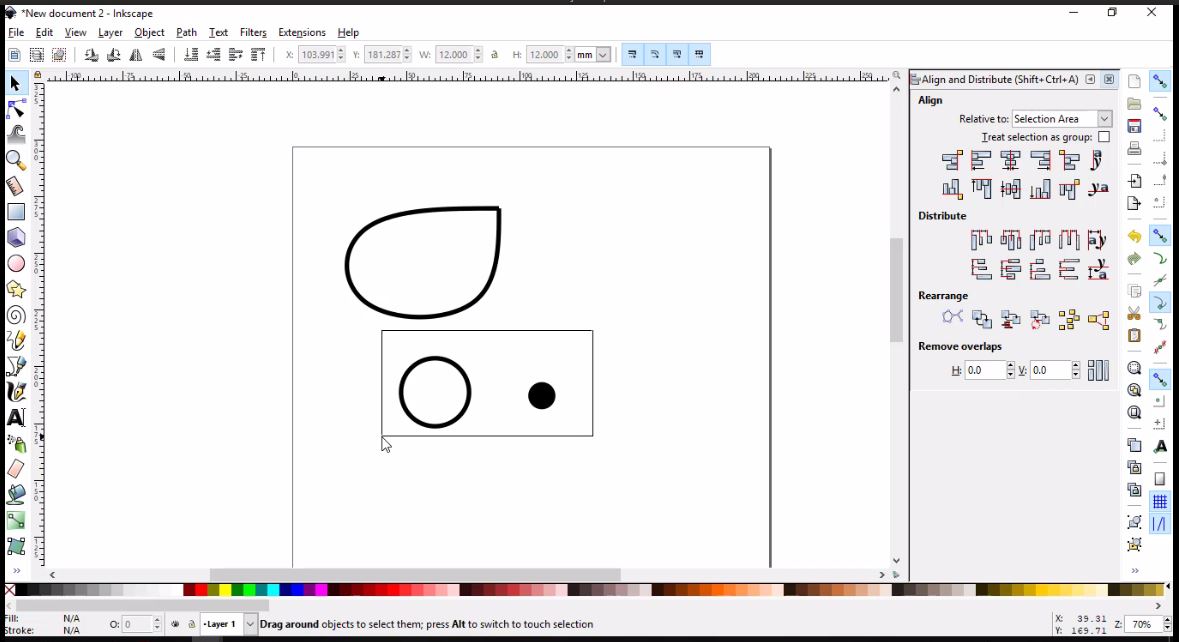
Task: Click the Undo yellow arrow icon
Action: click(x=1134, y=236)
